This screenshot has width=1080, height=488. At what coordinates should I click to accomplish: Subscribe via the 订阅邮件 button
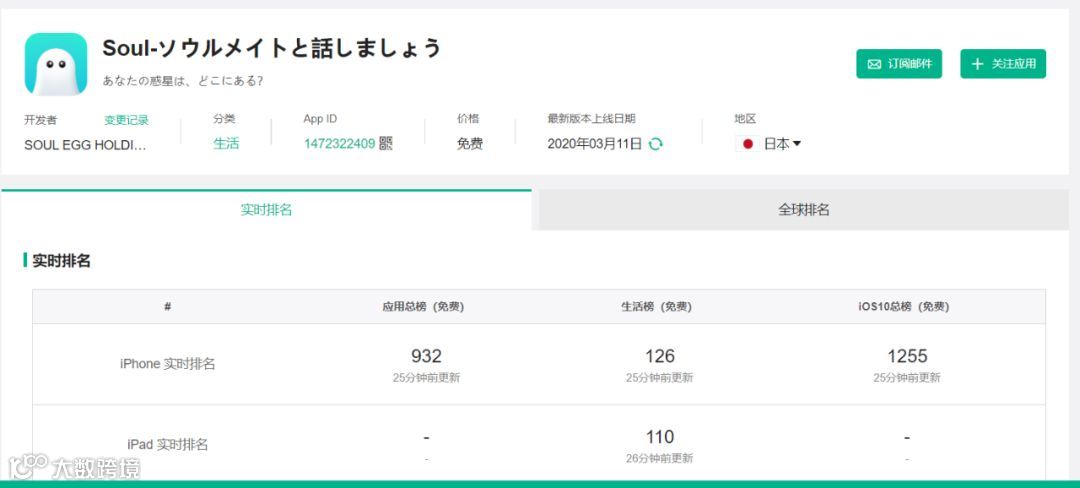pyautogui.click(x=899, y=64)
